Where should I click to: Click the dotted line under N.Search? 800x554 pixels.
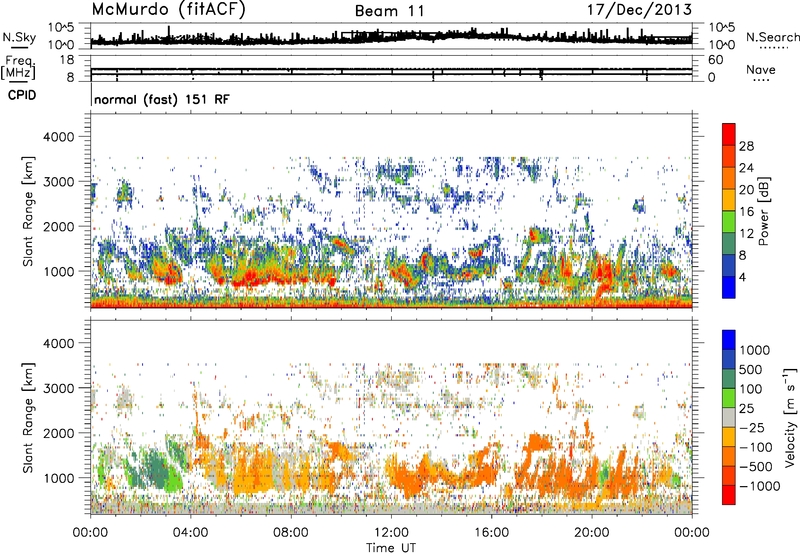pyautogui.click(x=774, y=48)
